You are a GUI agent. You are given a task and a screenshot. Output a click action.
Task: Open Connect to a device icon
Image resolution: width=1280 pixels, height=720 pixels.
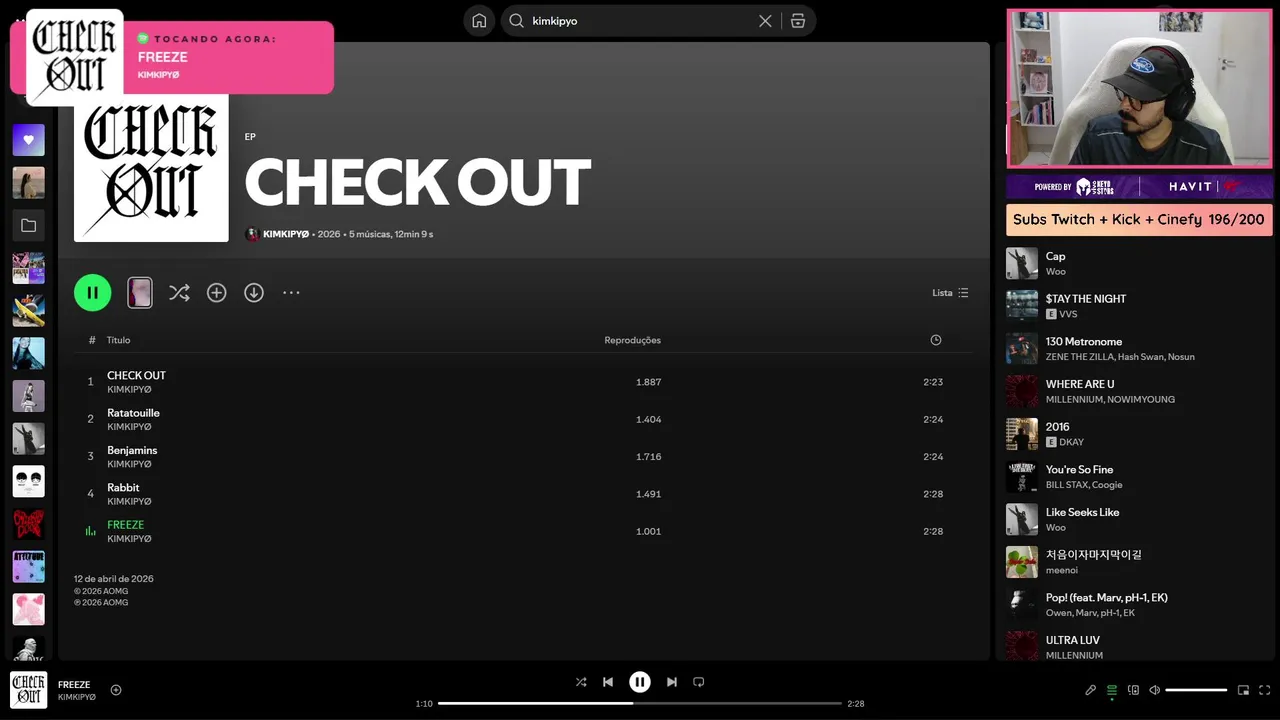pos(1133,690)
